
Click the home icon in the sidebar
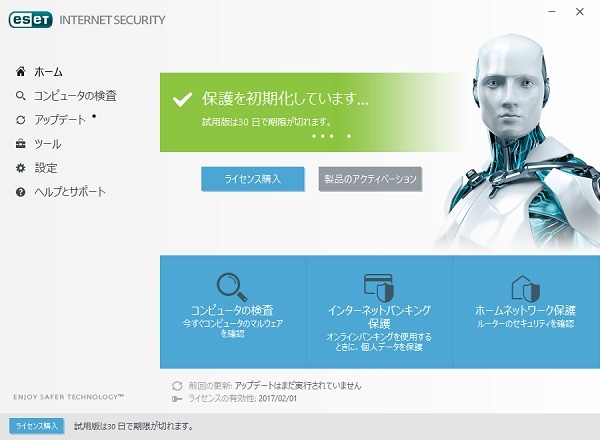click(21, 71)
